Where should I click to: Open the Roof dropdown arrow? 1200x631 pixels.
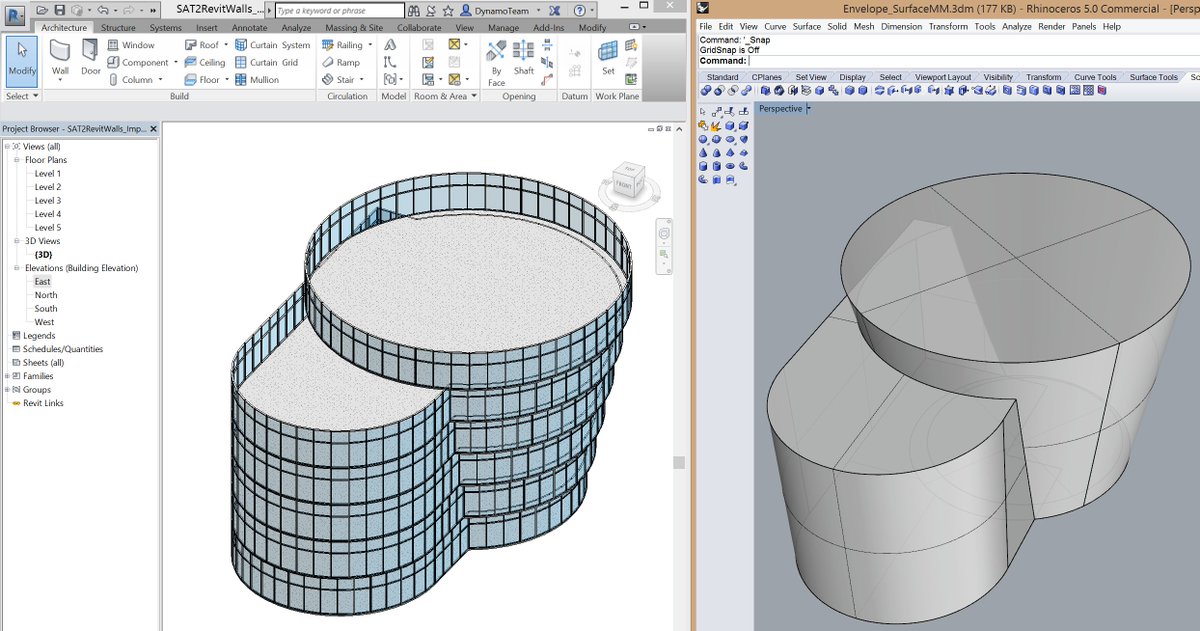pos(228,45)
